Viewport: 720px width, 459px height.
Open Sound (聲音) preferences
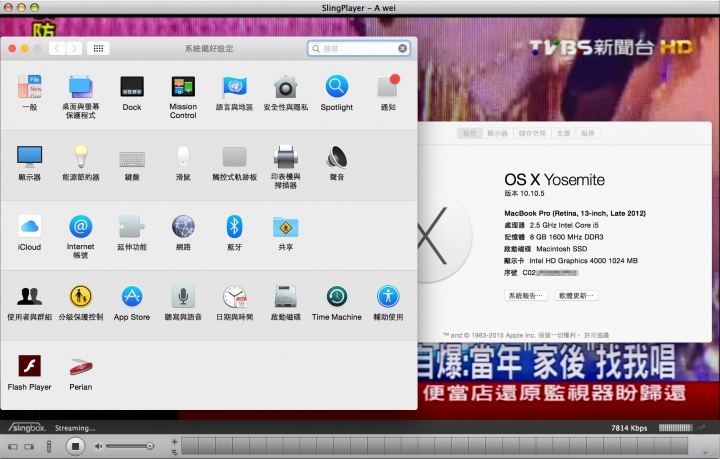337,162
